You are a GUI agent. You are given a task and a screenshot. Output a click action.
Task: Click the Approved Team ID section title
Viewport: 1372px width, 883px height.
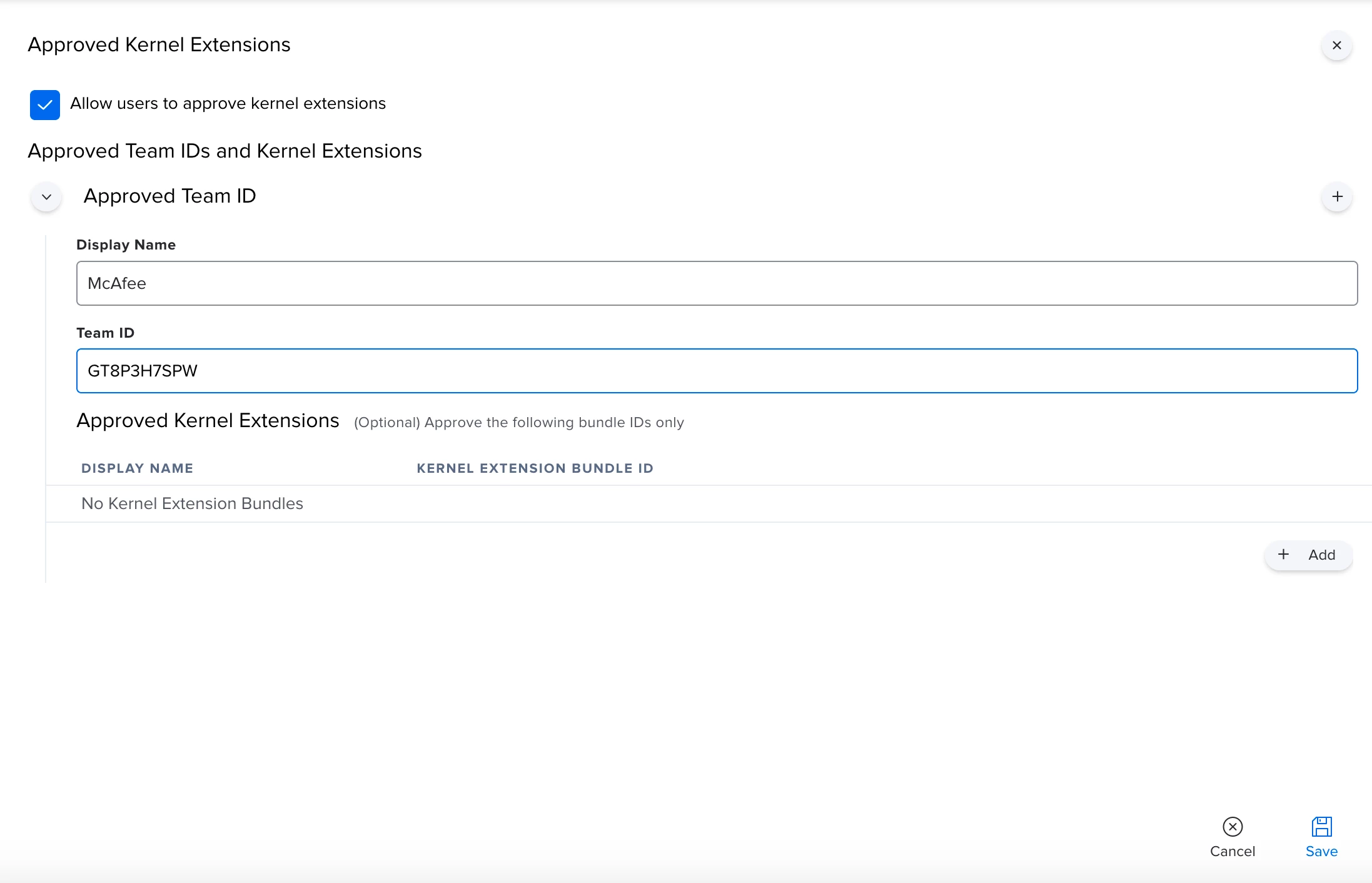point(169,196)
